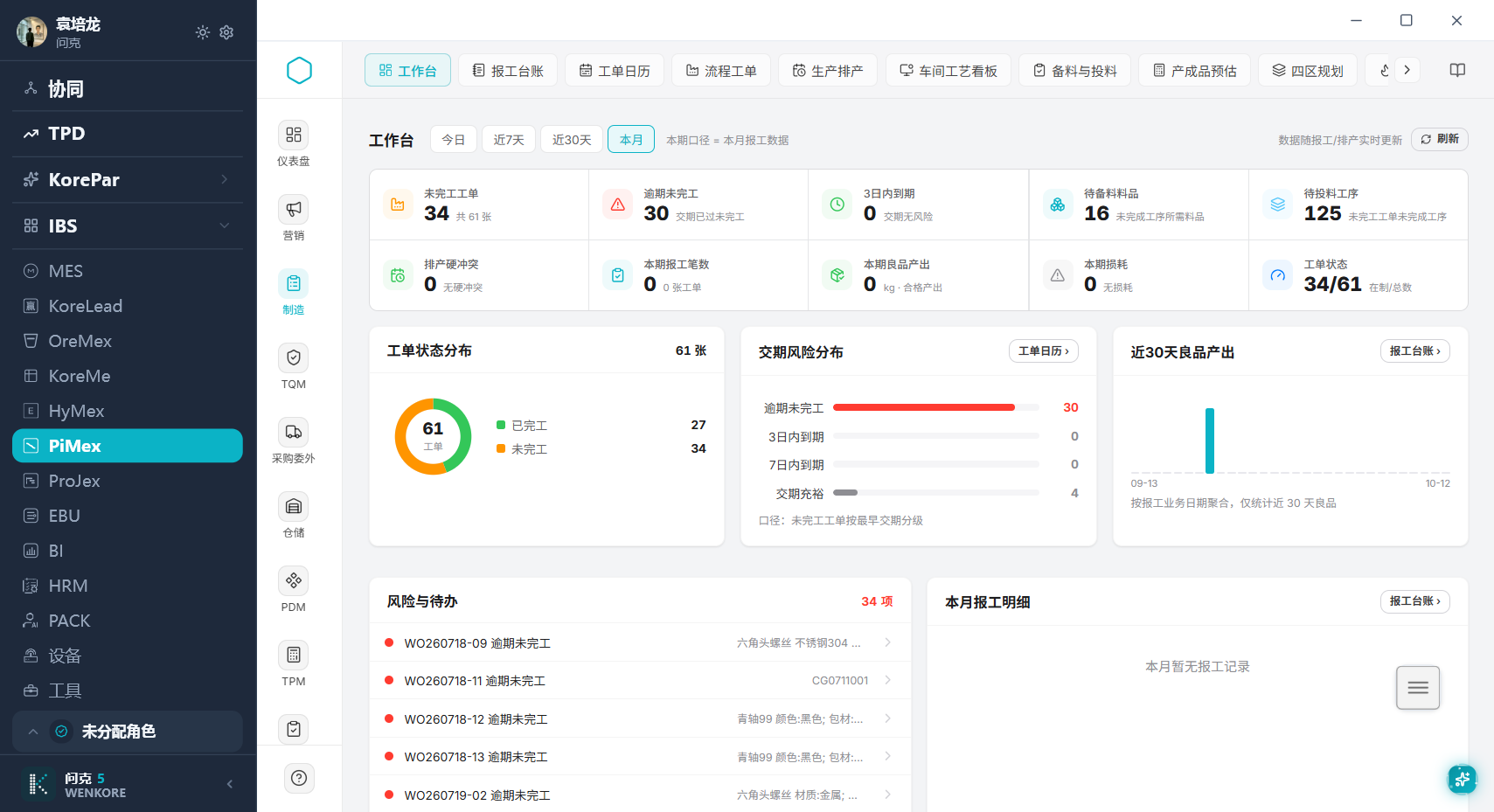Select the 近30天 time range
Image resolution: width=1494 pixels, height=812 pixels.
(572, 140)
